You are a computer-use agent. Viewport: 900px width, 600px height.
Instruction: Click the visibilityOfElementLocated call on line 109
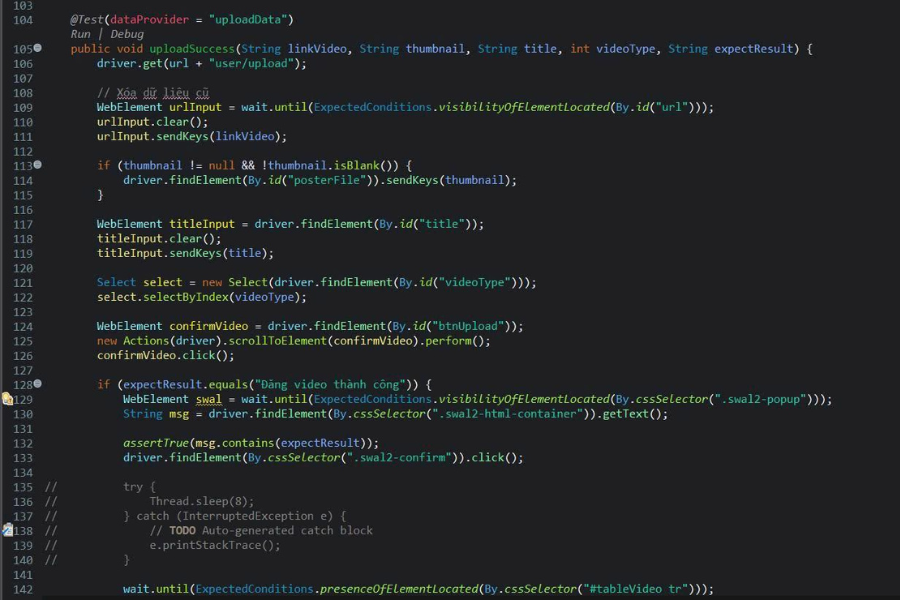point(523,107)
